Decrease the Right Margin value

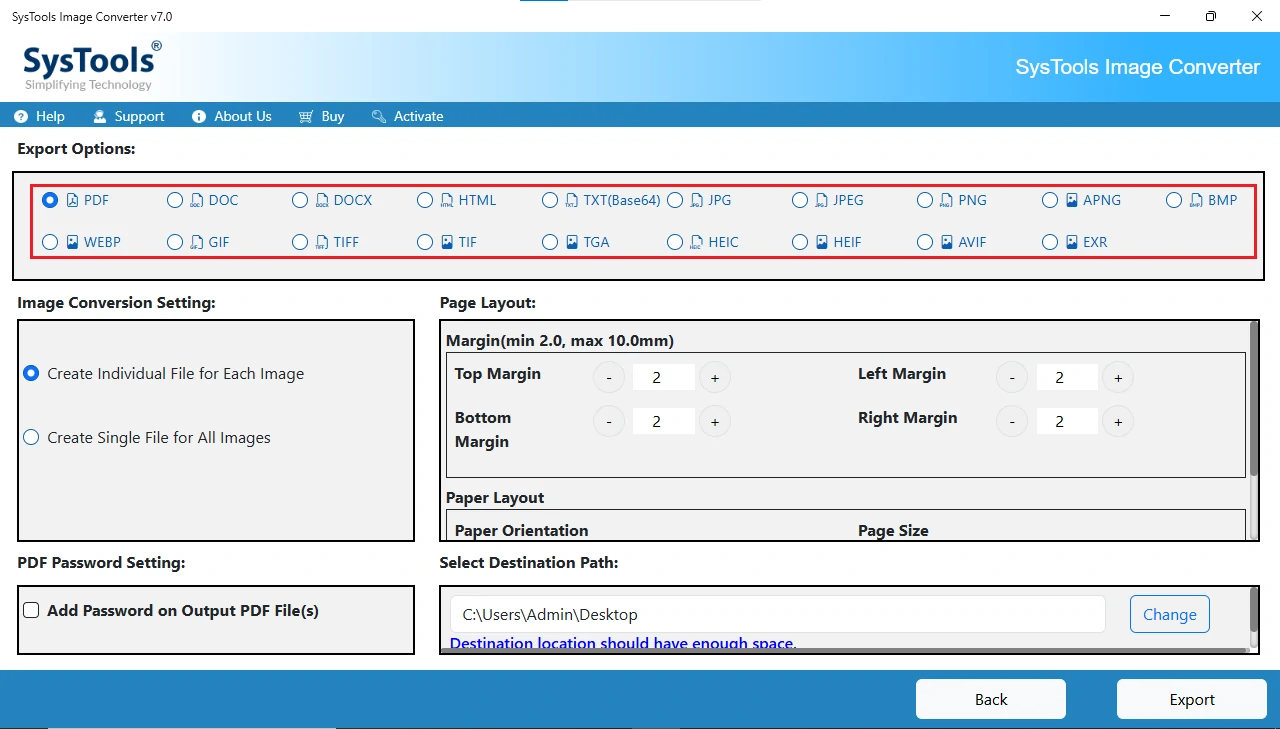(x=1012, y=422)
